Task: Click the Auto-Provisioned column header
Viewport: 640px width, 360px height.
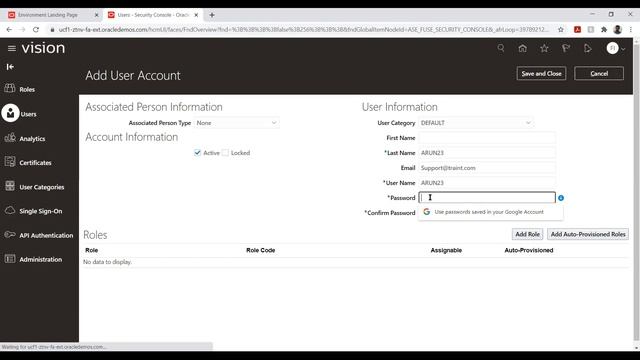Action: [x=529, y=250]
